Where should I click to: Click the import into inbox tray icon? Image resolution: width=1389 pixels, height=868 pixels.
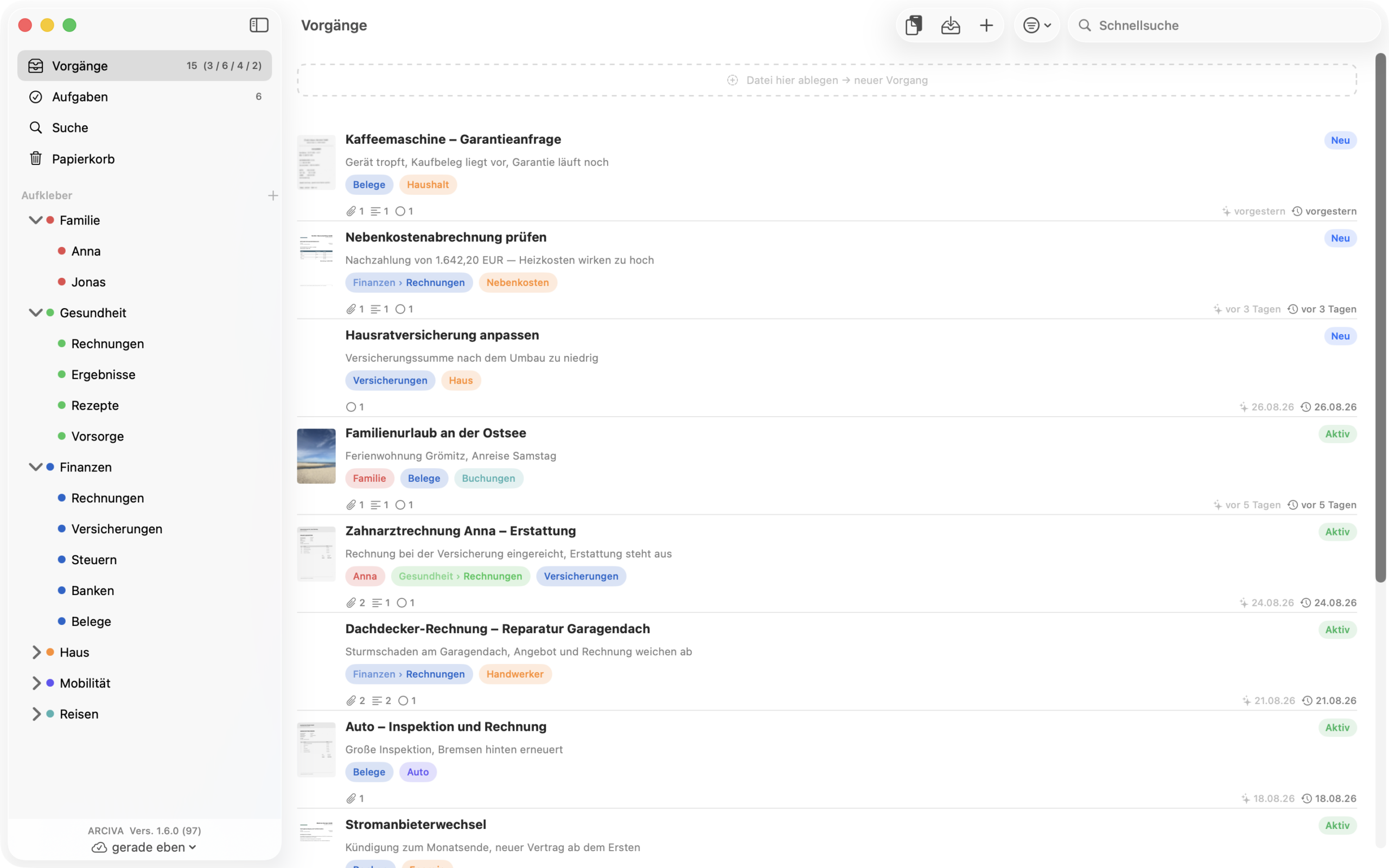point(951,25)
